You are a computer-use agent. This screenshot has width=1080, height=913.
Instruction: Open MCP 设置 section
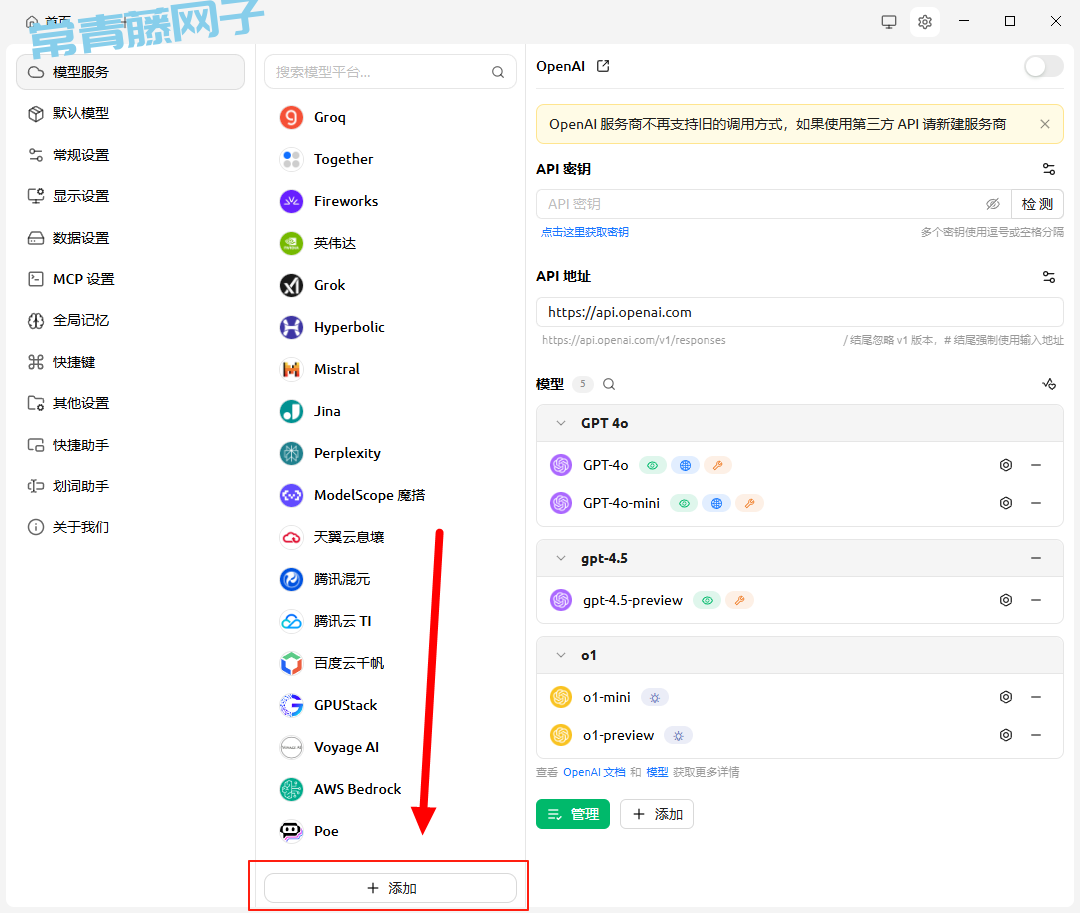130,280
